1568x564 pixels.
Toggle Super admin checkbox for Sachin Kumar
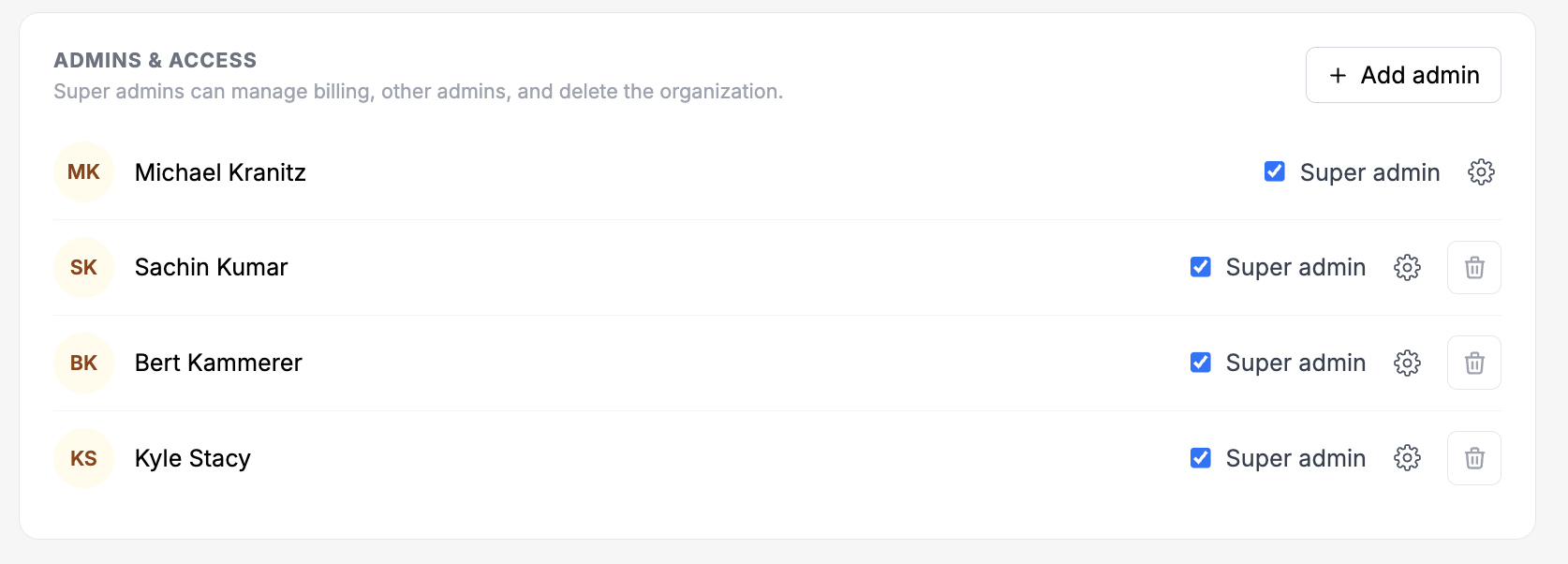(x=1201, y=267)
